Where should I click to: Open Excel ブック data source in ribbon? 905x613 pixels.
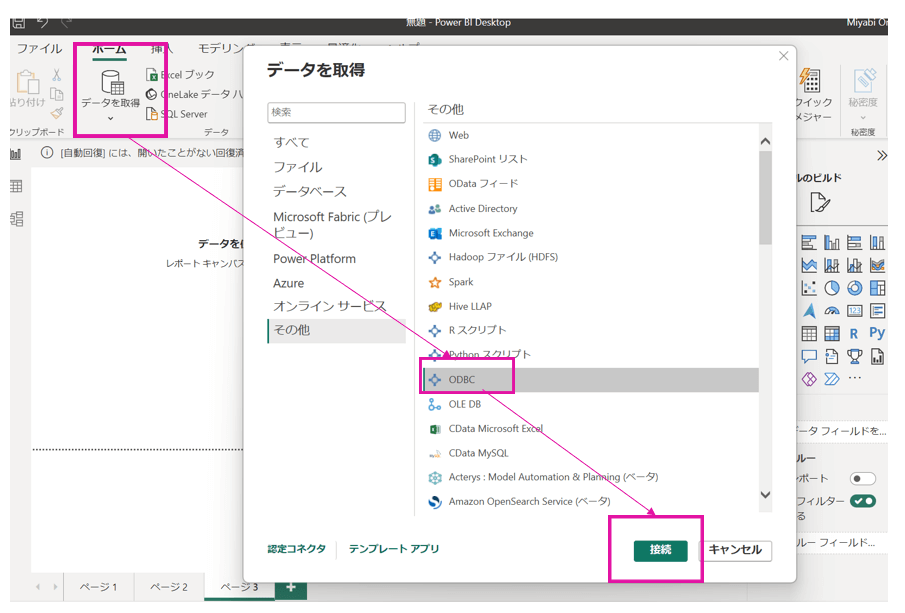point(181,74)
